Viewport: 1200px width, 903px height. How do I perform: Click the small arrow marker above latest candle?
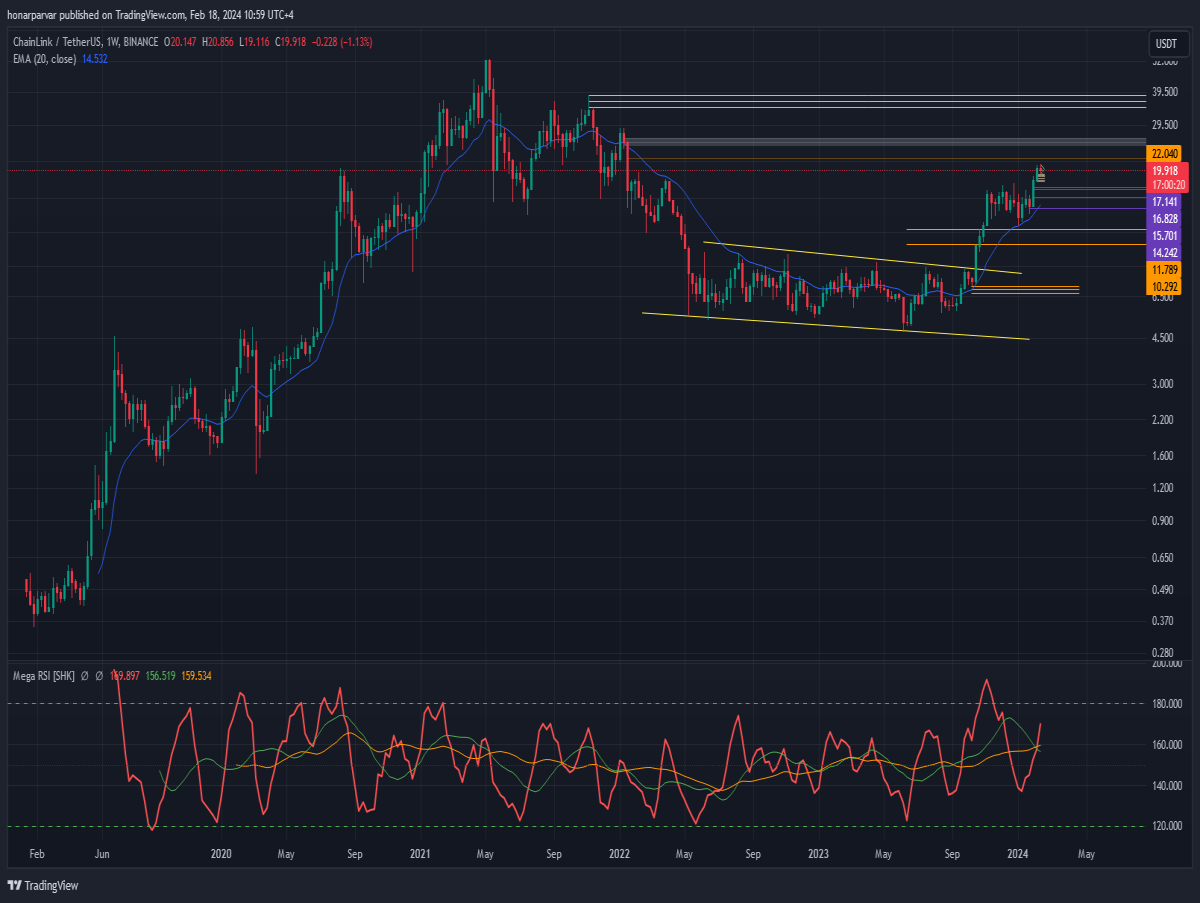pos(1041,167)
